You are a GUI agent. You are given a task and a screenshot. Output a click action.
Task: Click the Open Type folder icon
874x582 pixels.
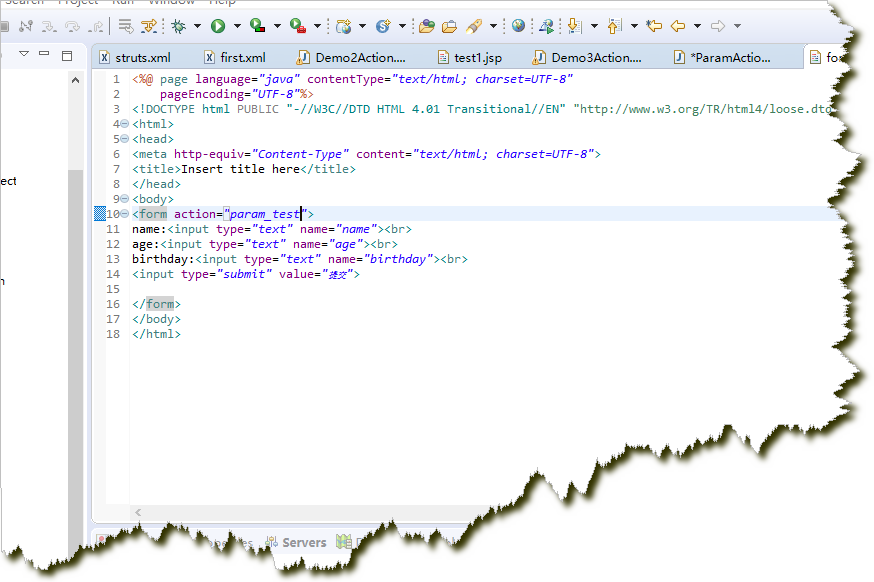(x=426, y=26)
